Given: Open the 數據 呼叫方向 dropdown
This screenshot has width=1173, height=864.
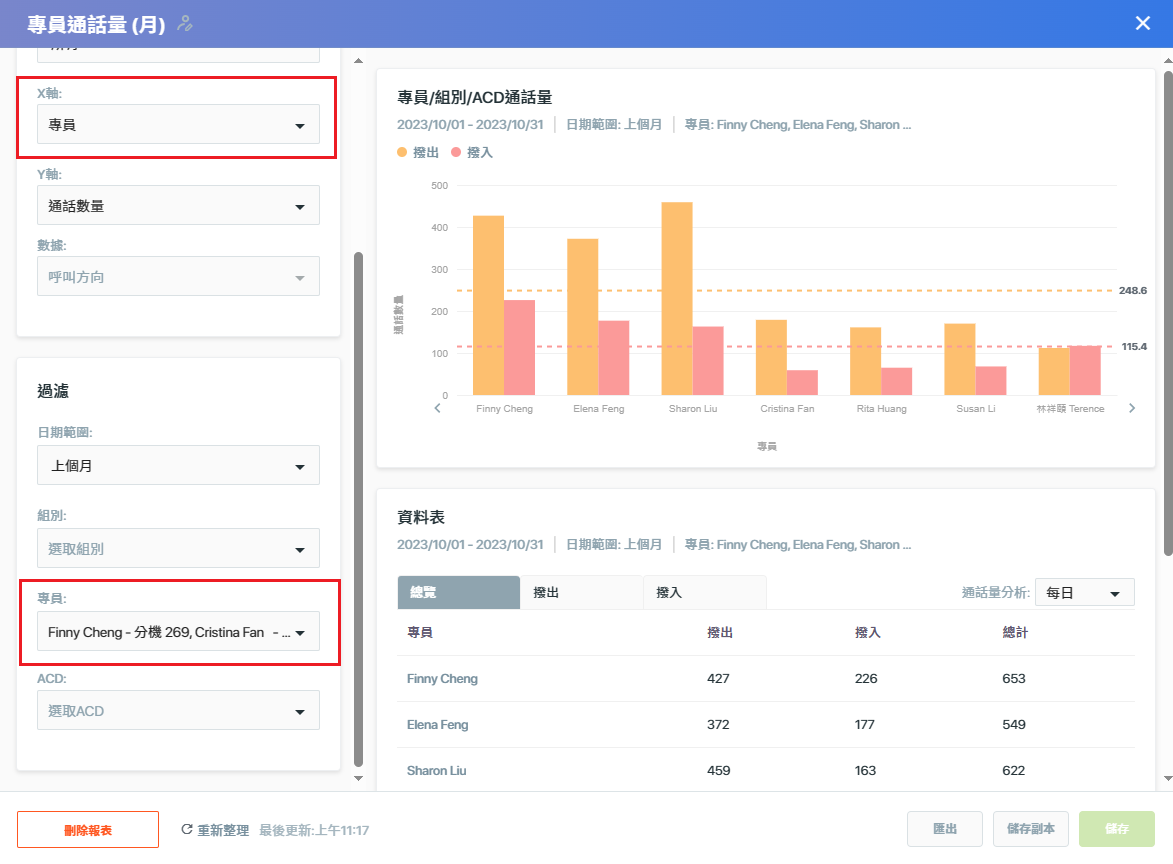Looking at the screenshot, I should click(178, 276).
